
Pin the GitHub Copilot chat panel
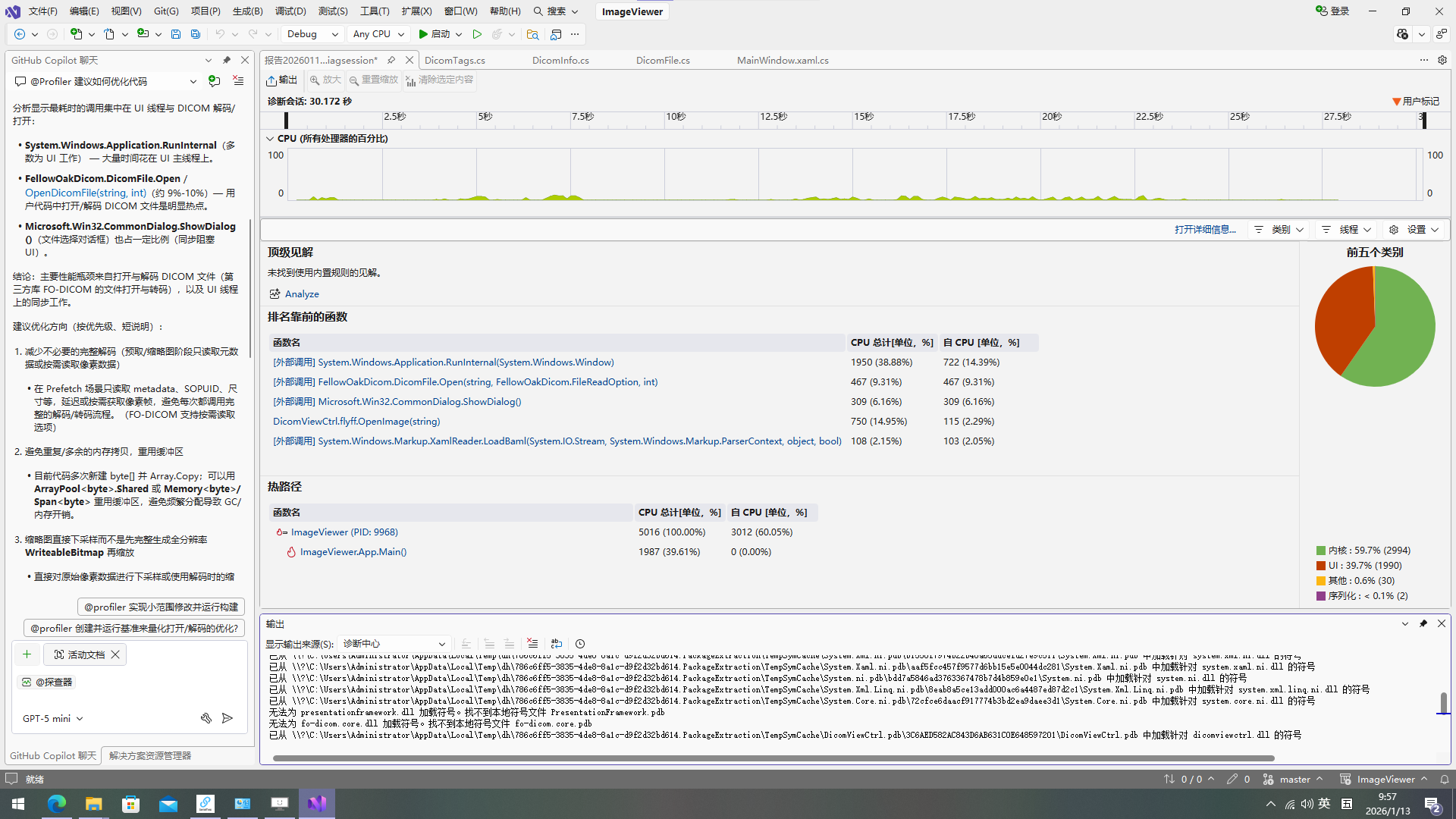pyautogui.click(x=226, y=60)
